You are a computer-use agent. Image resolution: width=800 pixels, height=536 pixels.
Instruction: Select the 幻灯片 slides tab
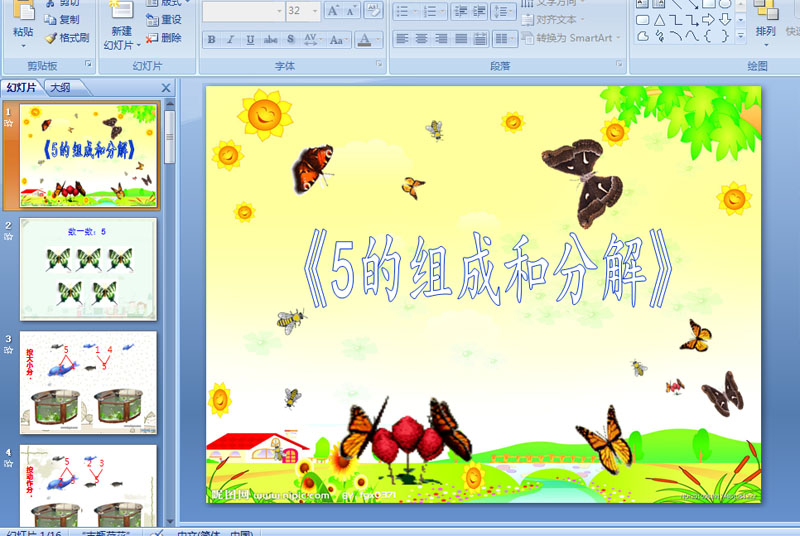pos(21,88)
